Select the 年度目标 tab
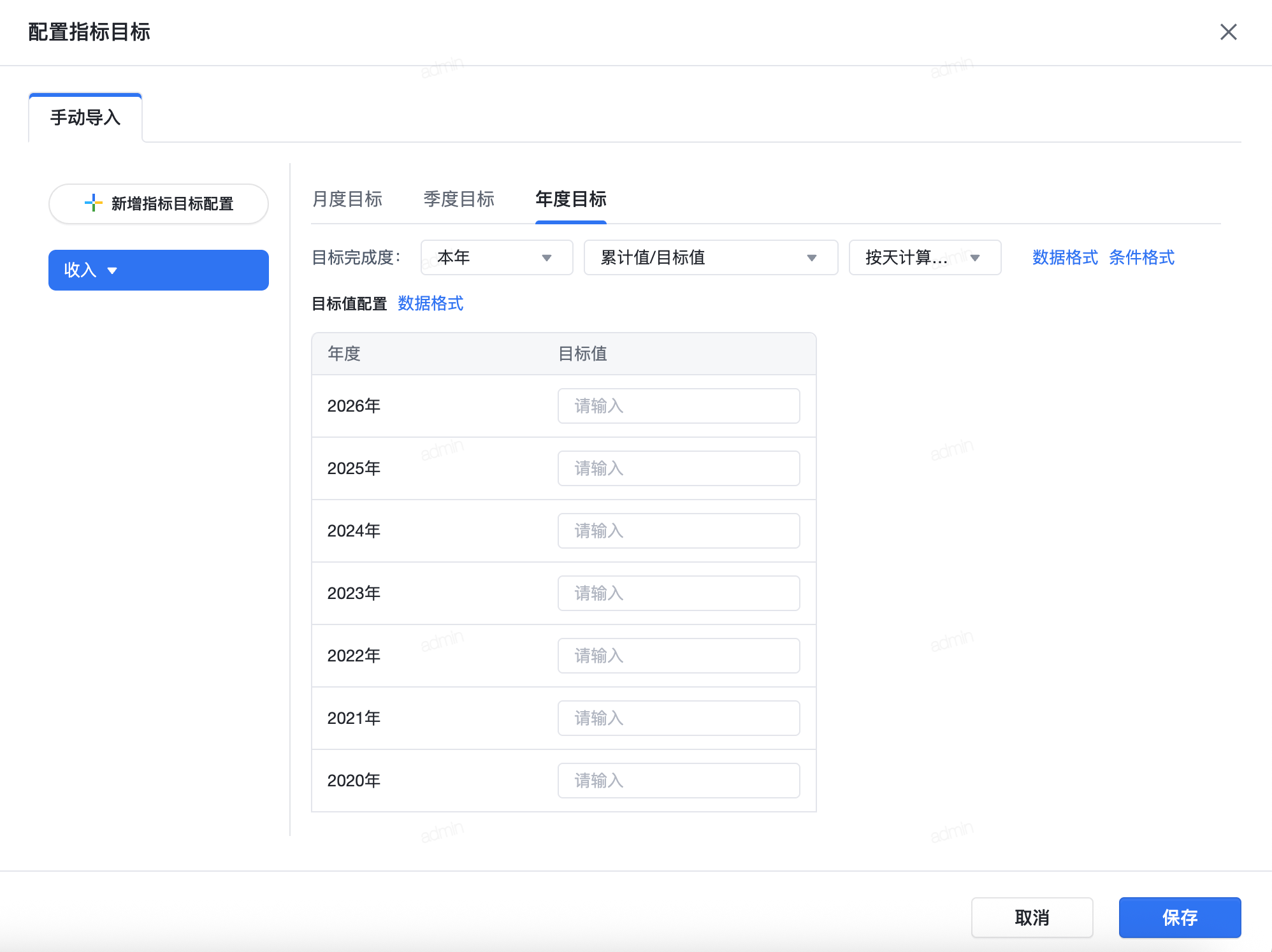This screenshot has width=1272, height=952. pos(571,199)
